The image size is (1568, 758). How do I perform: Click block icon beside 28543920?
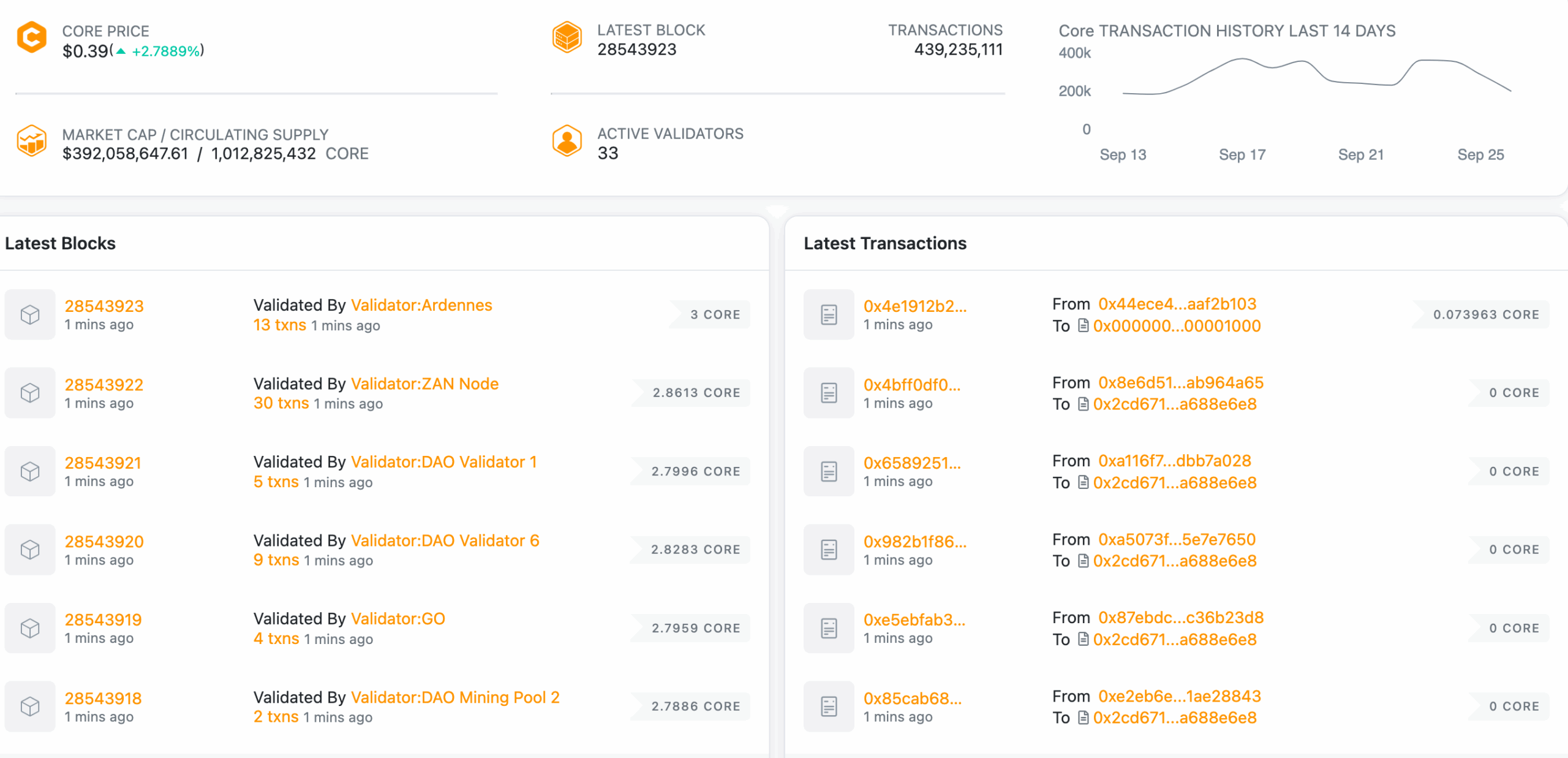pos(30,550)
